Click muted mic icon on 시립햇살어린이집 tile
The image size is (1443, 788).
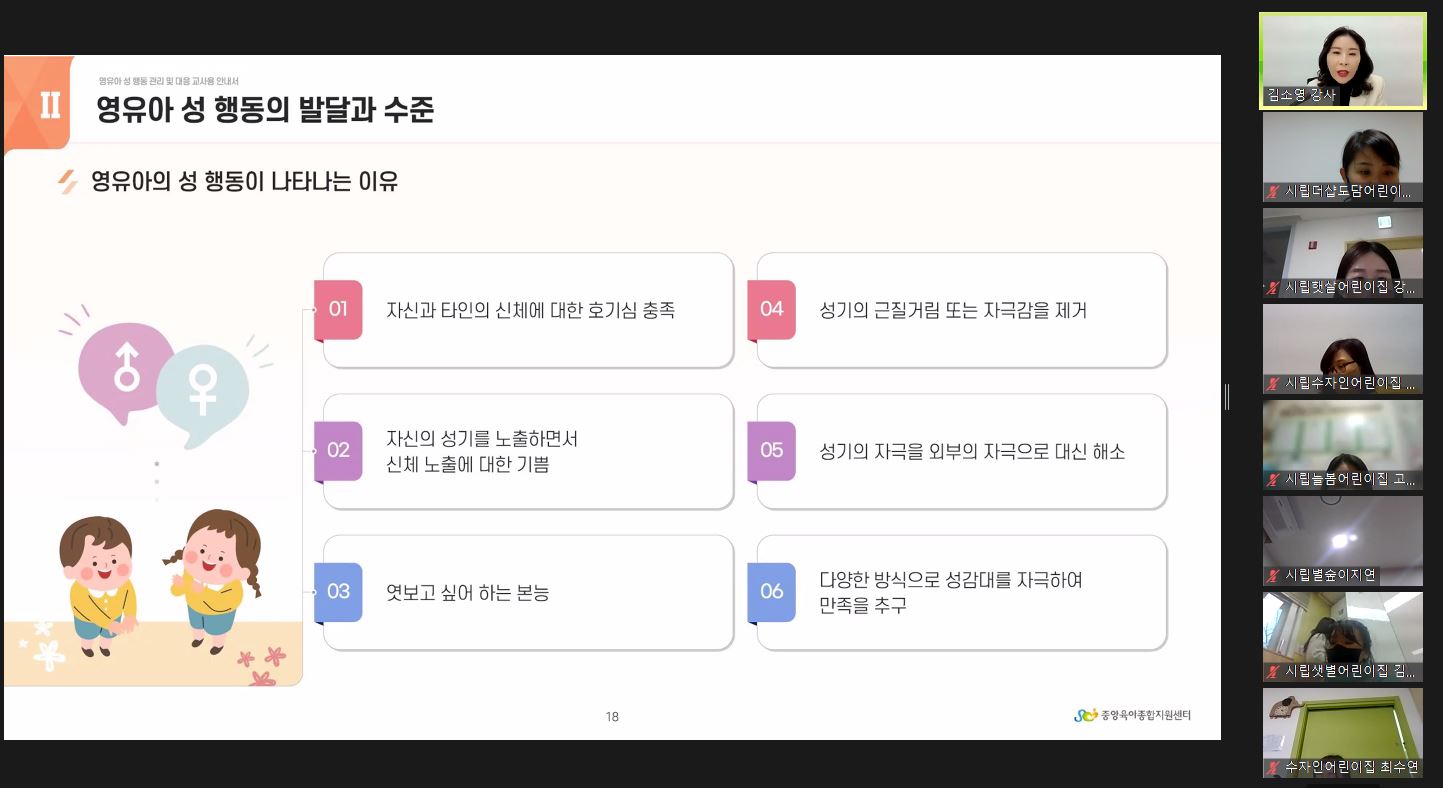tap(1273, 288)
